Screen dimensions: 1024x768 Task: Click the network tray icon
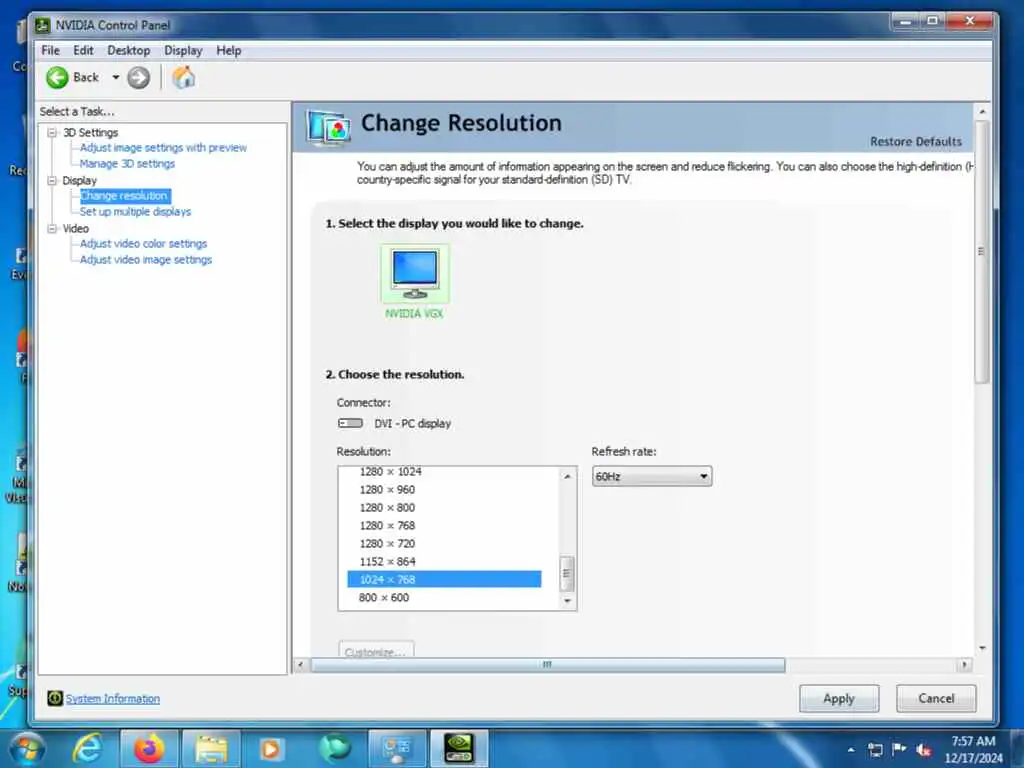click(875, 750)
